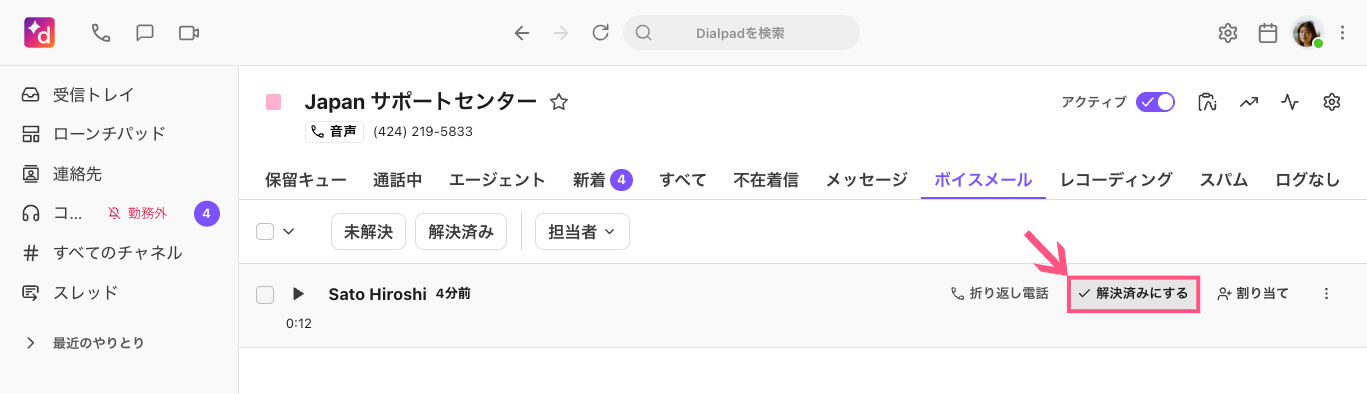
Task: Click phone number (424) 219-5833
Action: (423, 131)
